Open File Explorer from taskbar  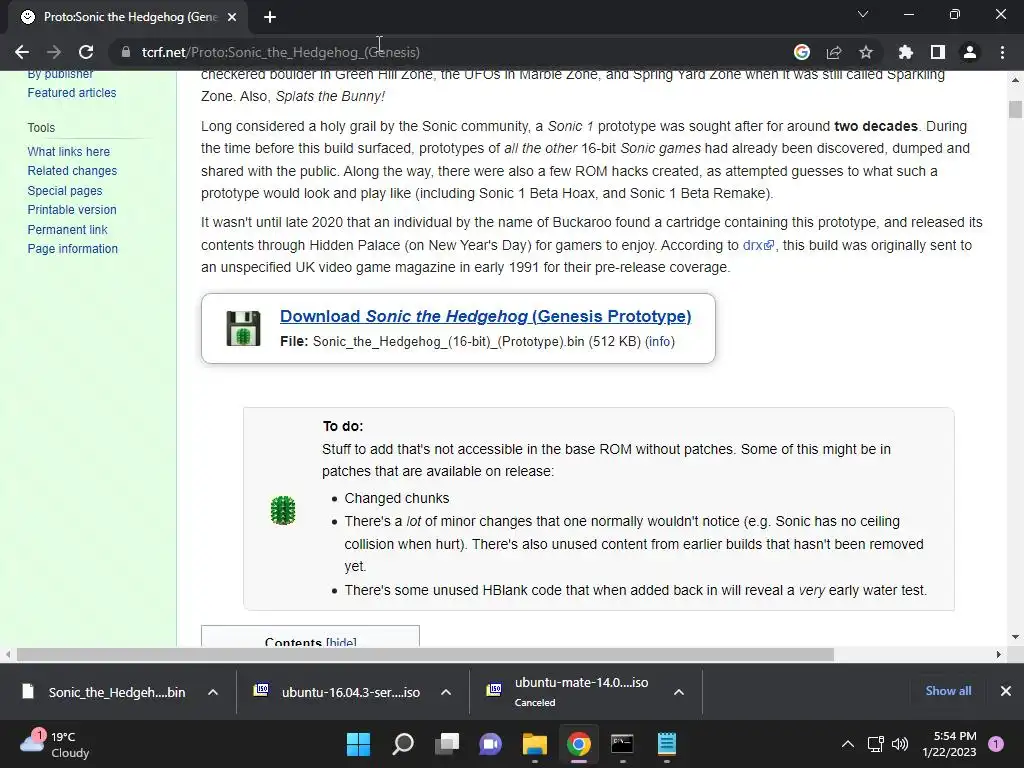(534, 744)
